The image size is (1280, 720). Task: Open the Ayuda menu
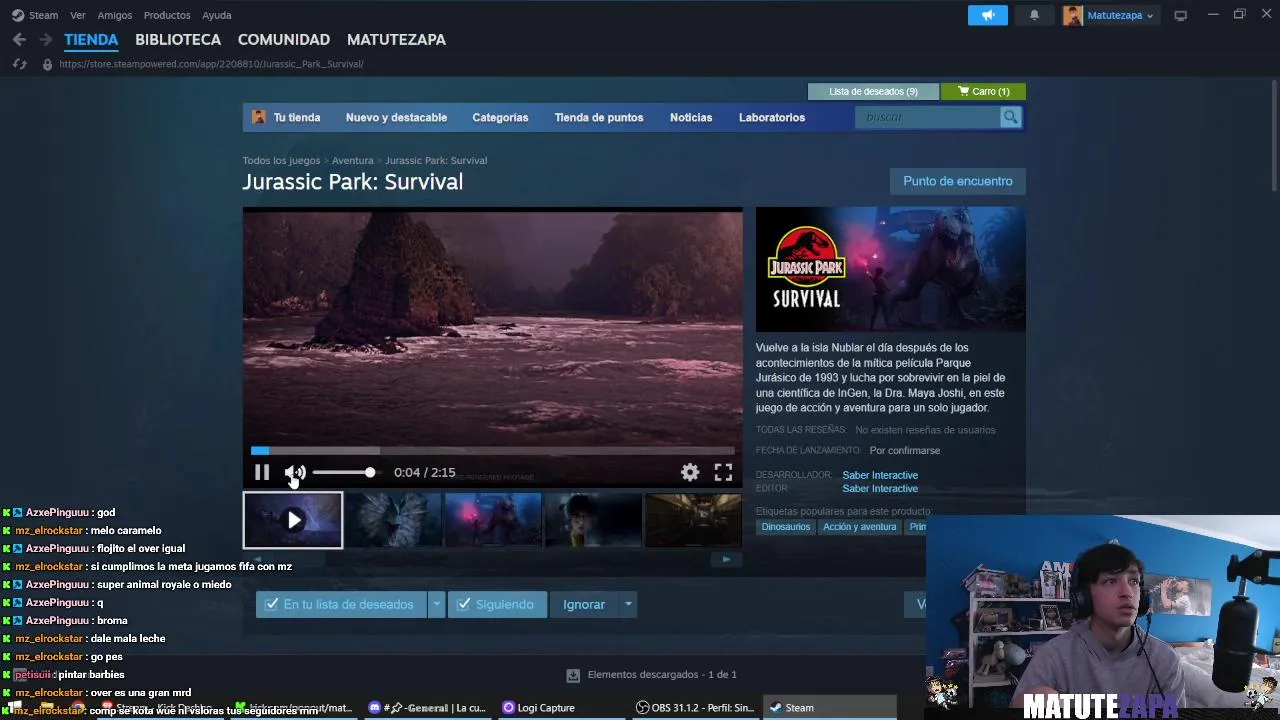pyautogui.click(x=217, y=15)
